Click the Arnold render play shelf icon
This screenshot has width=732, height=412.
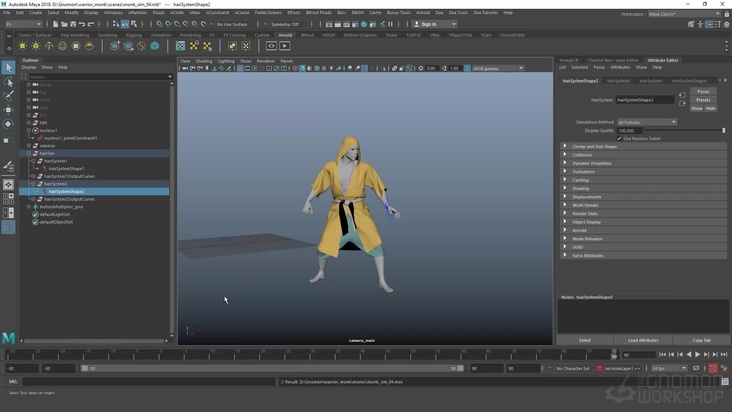tap(285, 46)
